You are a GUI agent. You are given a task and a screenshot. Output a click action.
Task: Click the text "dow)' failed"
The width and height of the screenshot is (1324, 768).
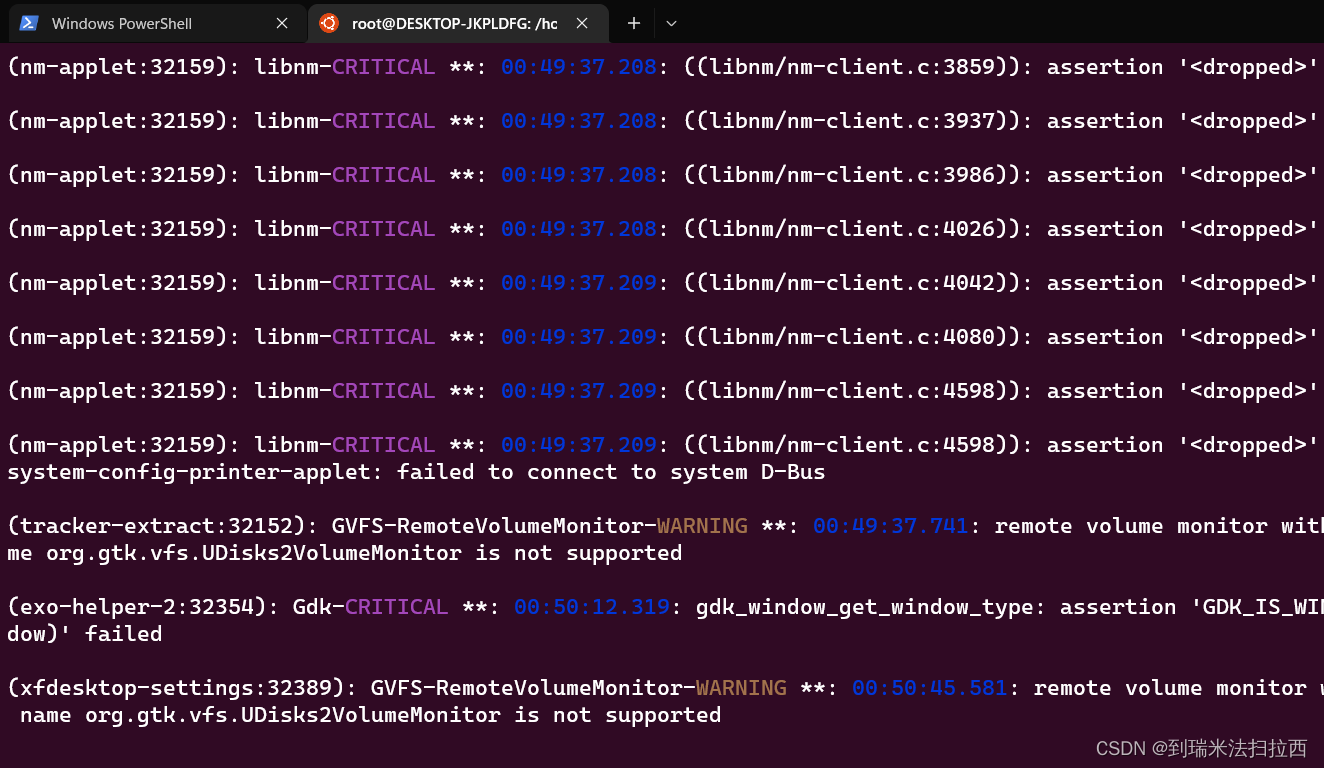(85, 634)
